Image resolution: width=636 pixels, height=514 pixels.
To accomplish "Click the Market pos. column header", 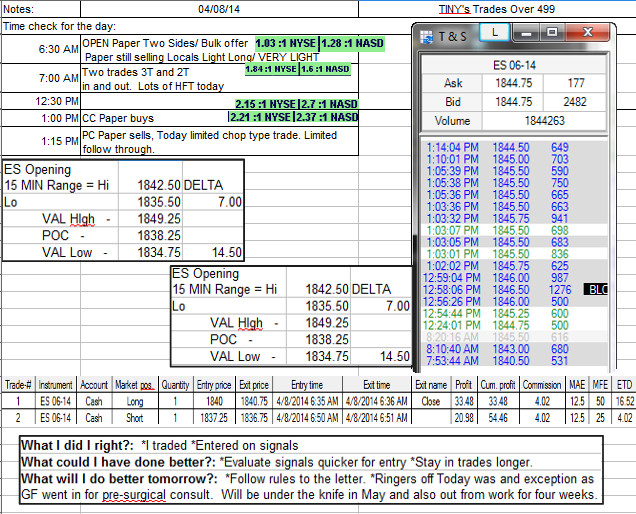I will pos(135,385).
